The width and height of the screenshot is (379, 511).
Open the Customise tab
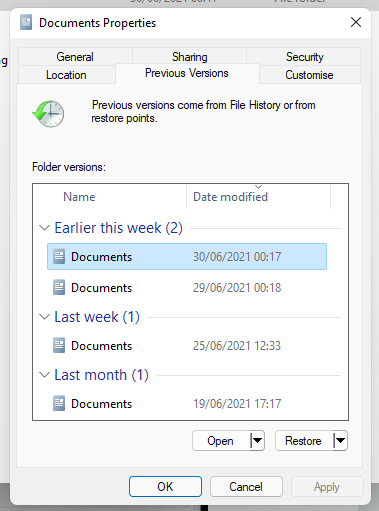click(x=309, y=75)
